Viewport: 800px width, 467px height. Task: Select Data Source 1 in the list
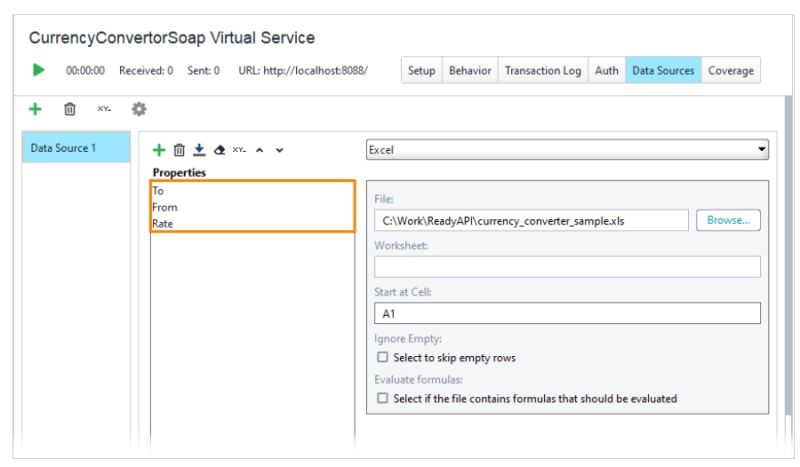[76, 148]
